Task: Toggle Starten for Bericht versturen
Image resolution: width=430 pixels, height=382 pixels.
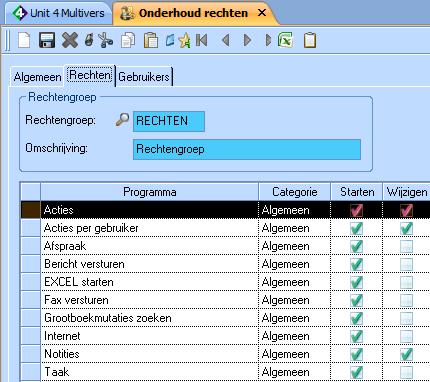Action: 356,264
